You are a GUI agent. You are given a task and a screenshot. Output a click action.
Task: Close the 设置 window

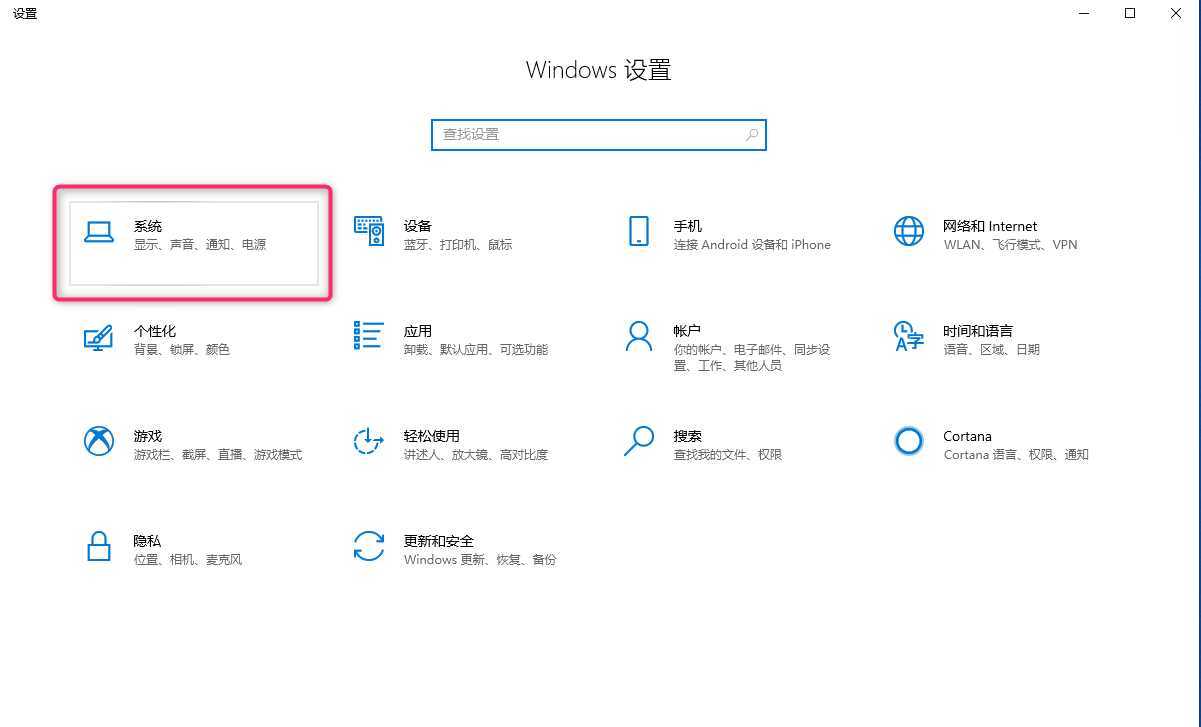(1176, 13)
